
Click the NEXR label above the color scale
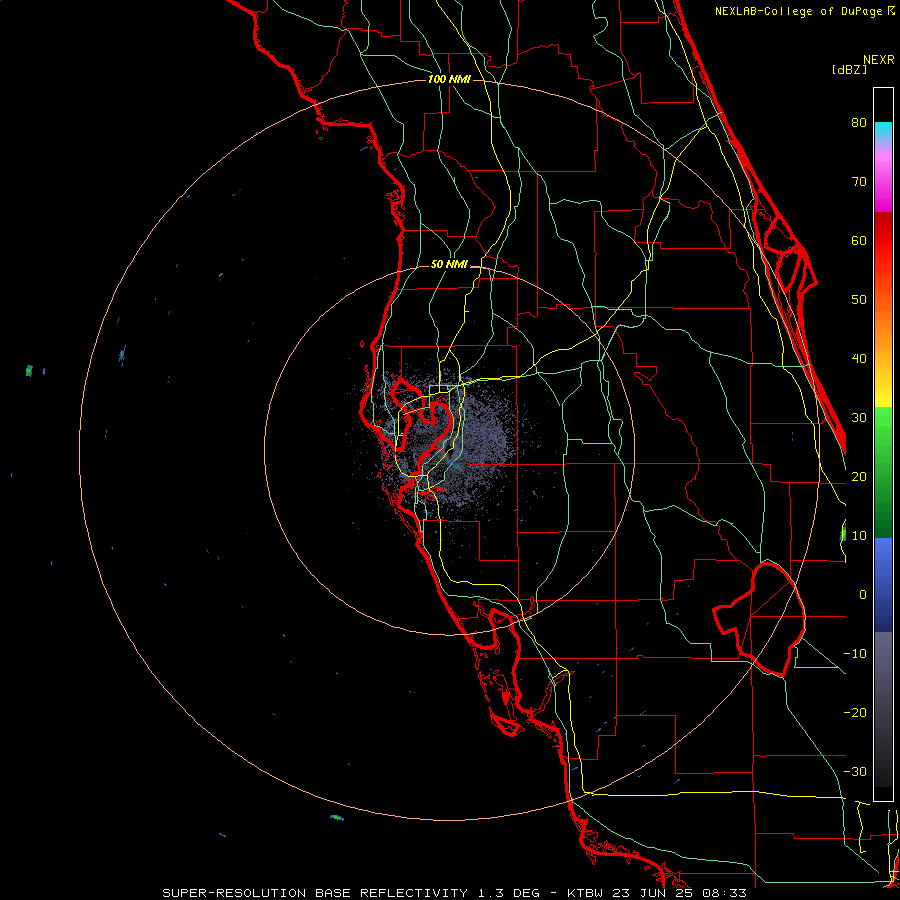(x=878, y=60)
